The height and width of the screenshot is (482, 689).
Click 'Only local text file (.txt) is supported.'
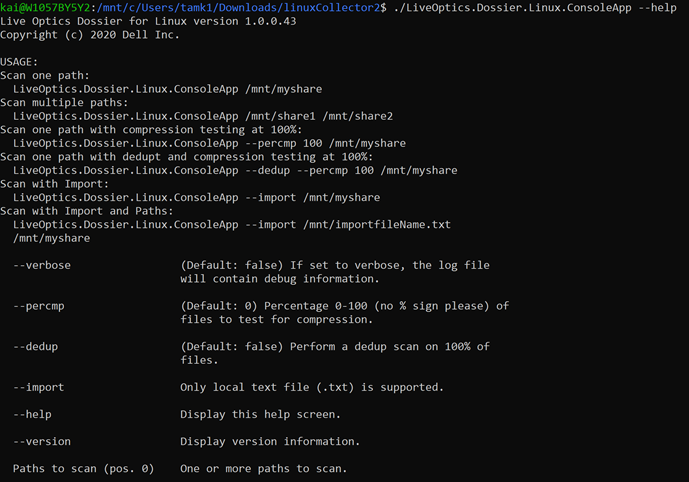click(312, 387)
